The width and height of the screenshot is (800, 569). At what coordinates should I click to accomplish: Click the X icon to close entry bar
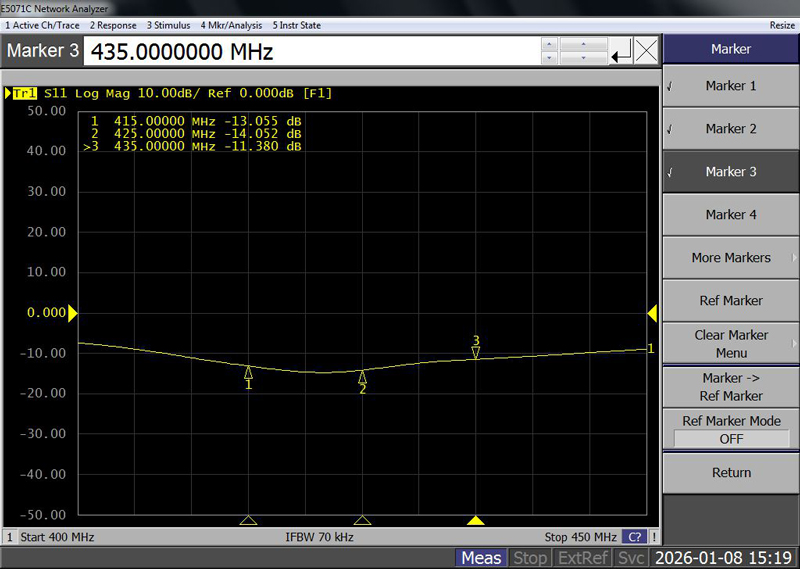coord(647,50)
